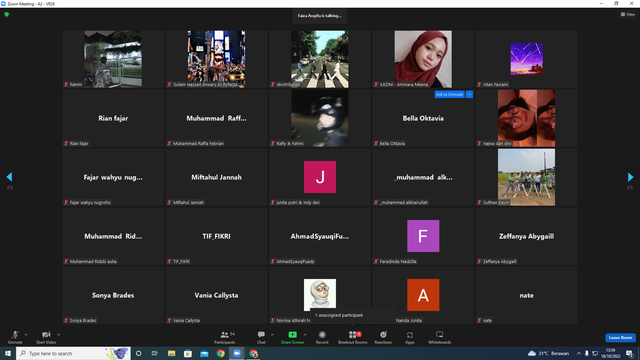Click the green Share Screen button
Viewport: 640px width, 360px height.
(292, 337)
